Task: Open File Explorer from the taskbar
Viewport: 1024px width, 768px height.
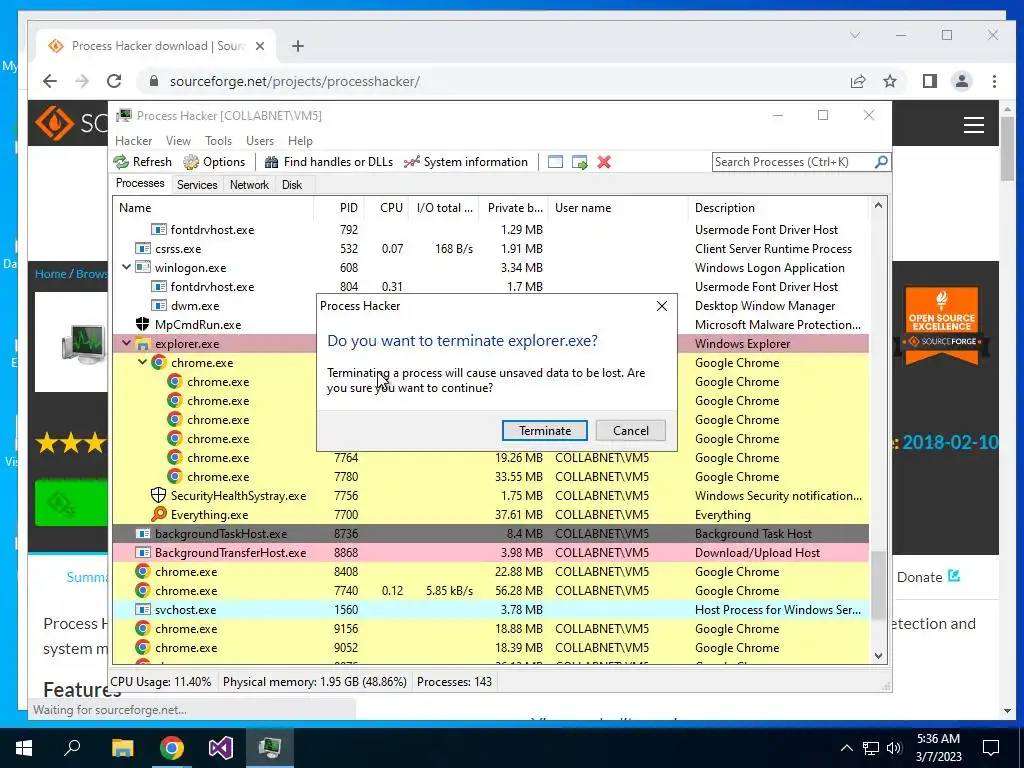Action: click(122, 748)
